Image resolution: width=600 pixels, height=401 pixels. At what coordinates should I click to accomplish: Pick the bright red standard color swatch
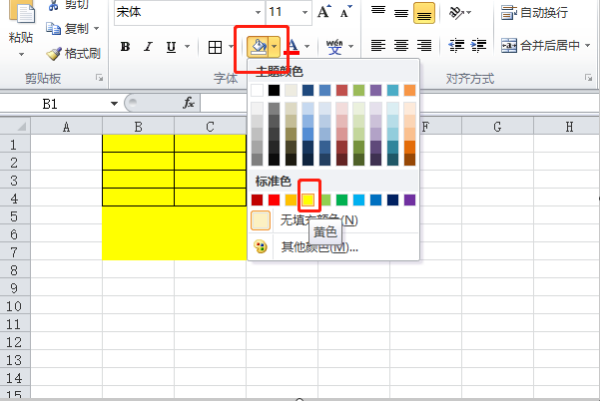274,200
